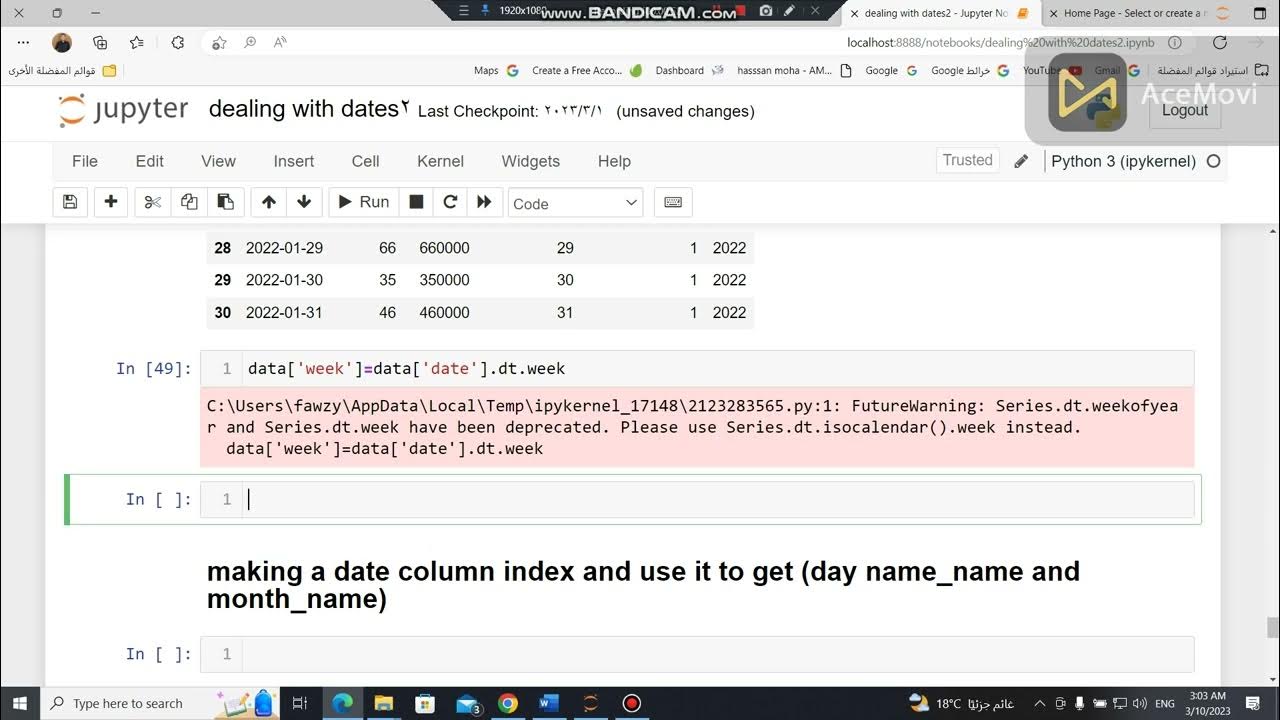
Task: Open the taskbar clock showing 3:03 AM
Action: click(x=1208, y=703)
